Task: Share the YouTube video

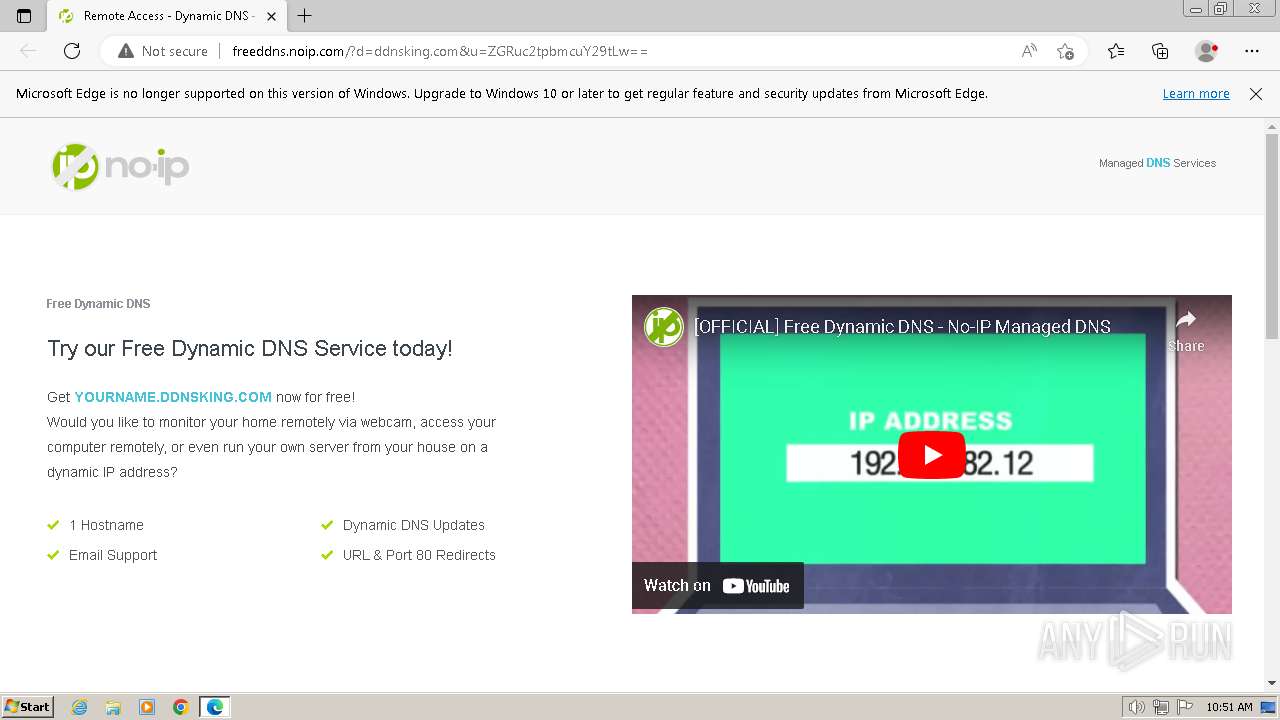Action: (1186, 331)
